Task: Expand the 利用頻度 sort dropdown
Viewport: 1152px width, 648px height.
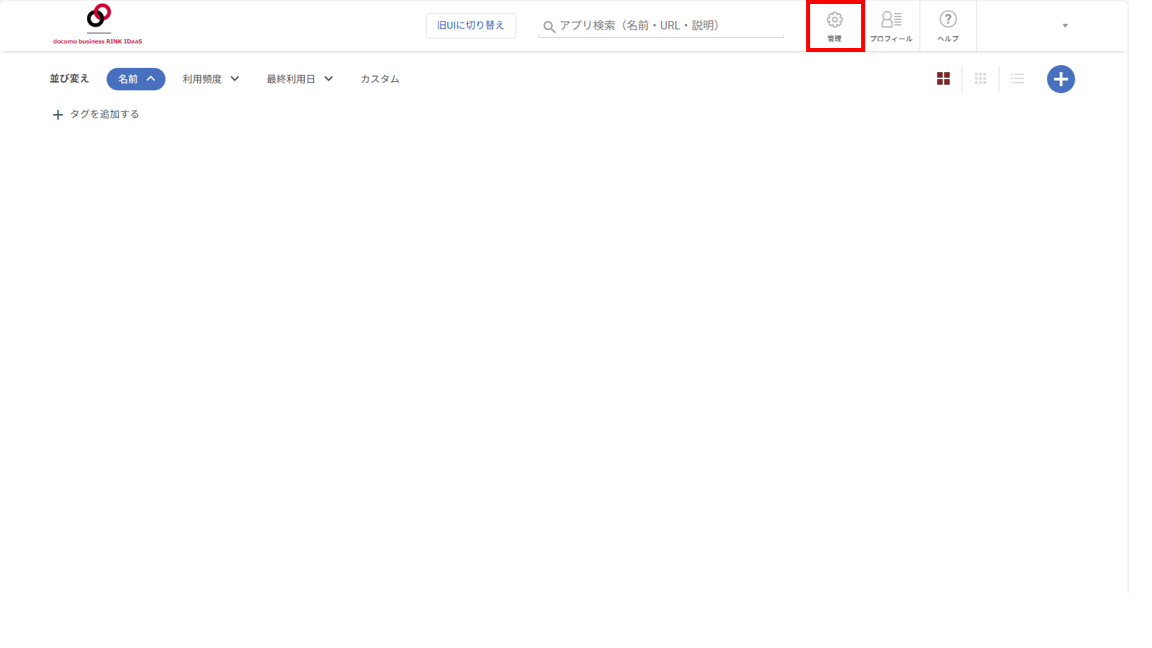Action: 211,79
